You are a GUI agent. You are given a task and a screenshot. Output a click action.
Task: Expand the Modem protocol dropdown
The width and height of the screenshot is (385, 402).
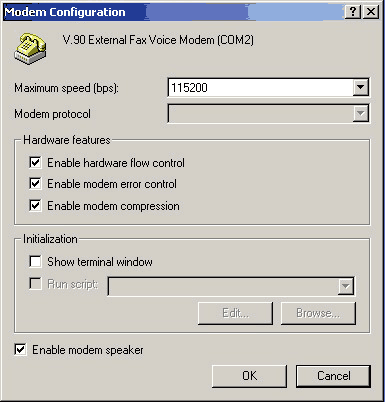coord(360,113)
